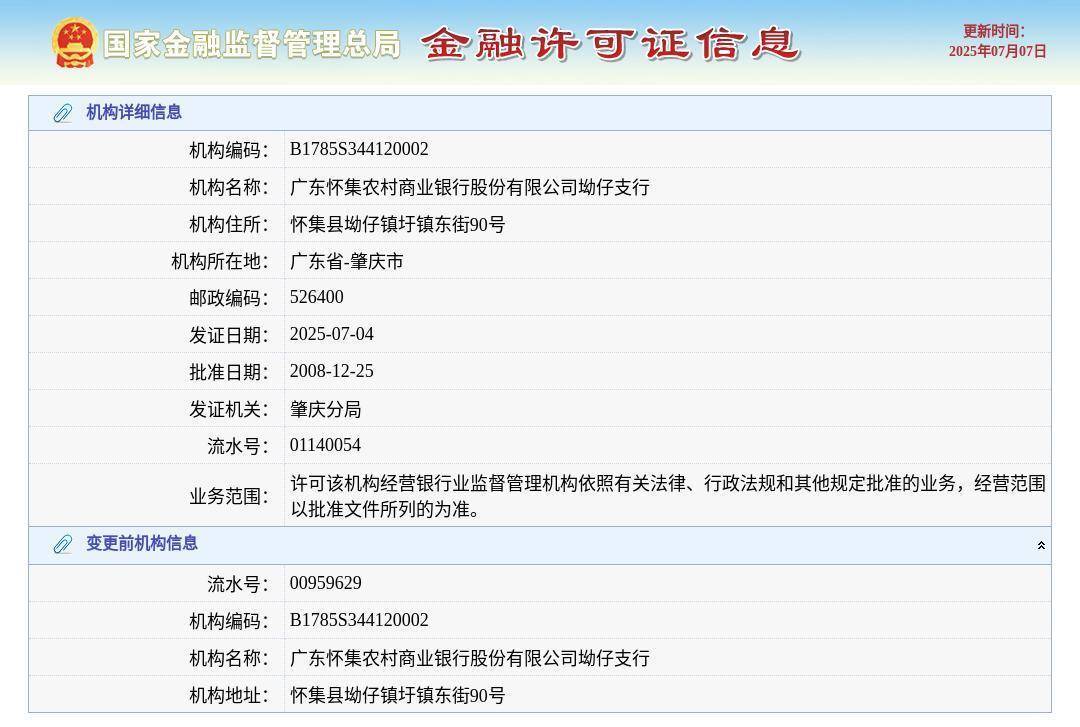Click the paperclip icon beside 机构详细信息

coord(64,112)
